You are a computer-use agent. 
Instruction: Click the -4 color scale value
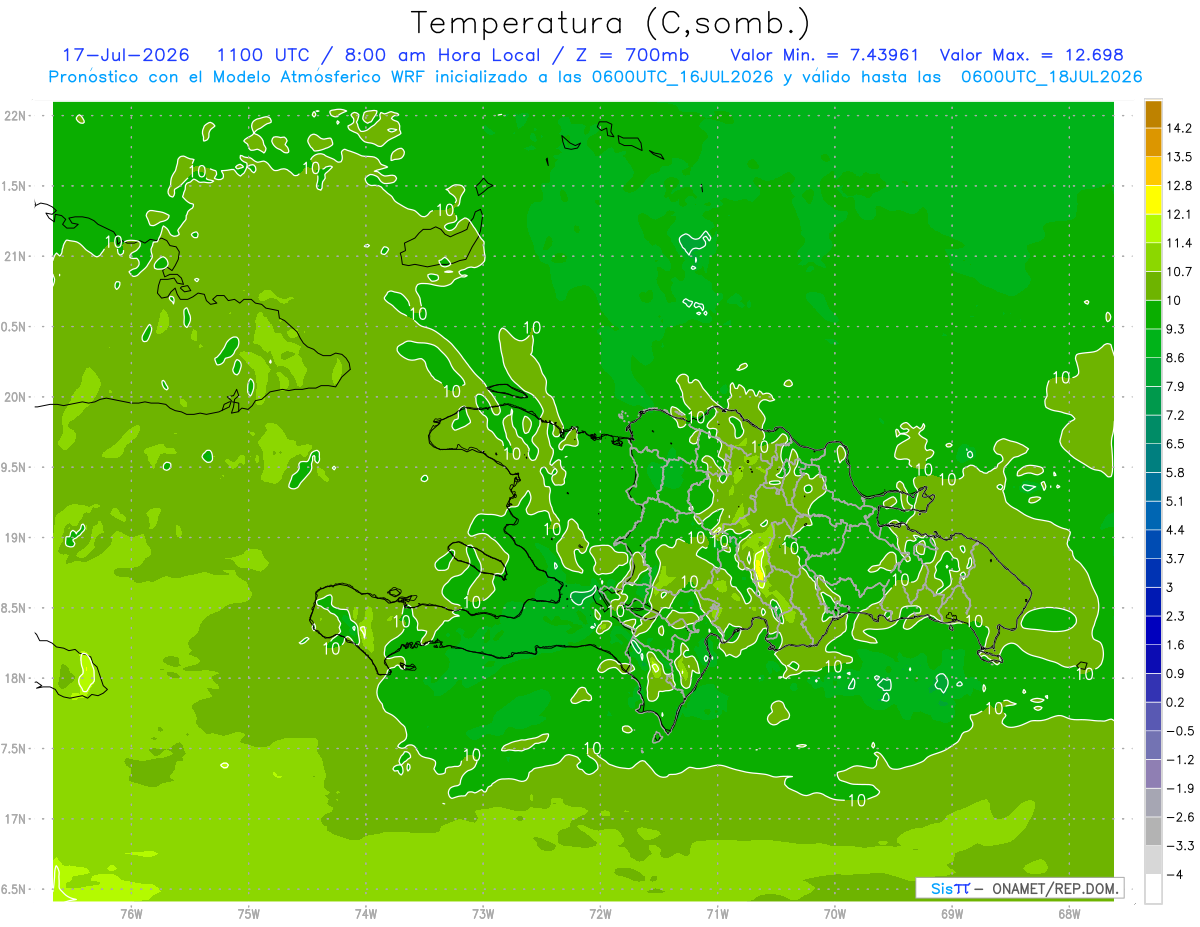[x=1174, y=873]
